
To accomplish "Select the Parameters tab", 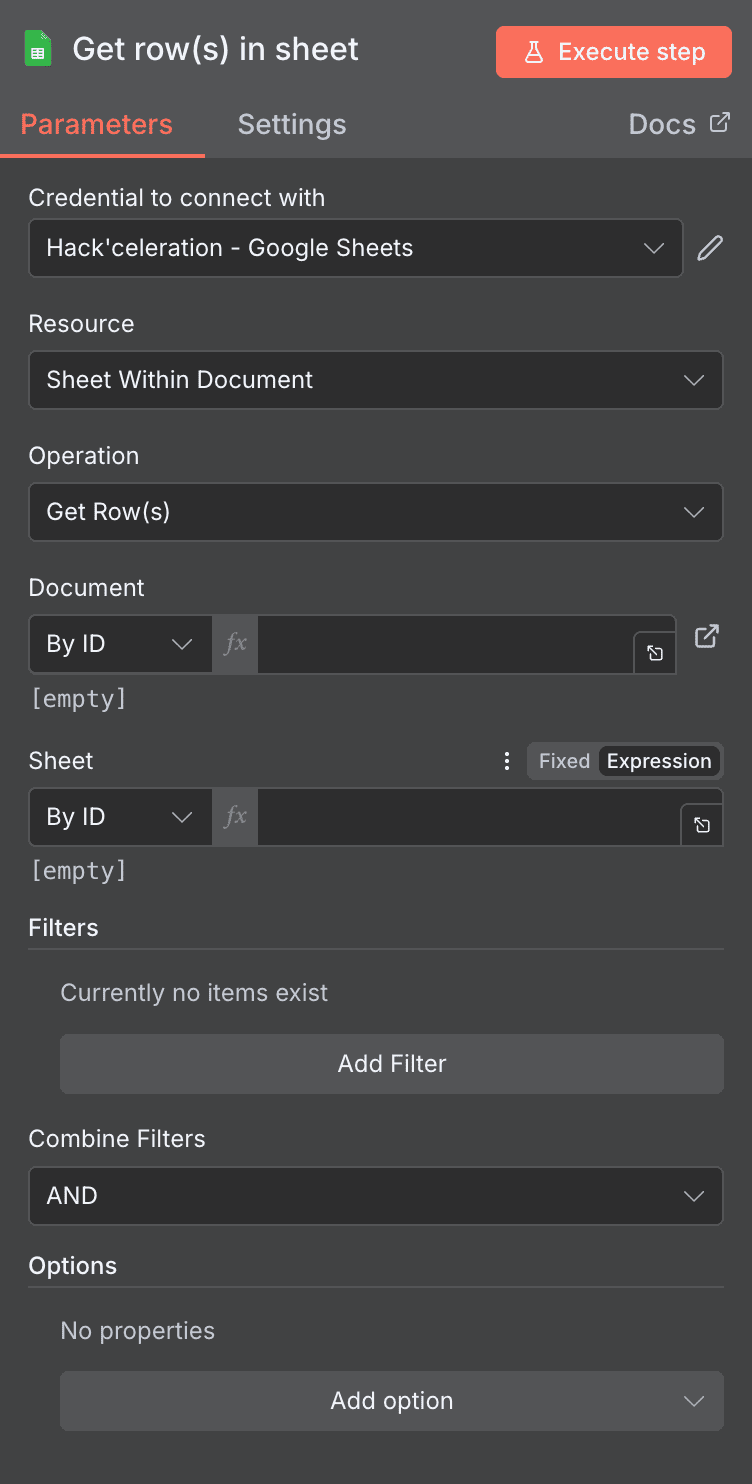I will (x=95, y=124).
